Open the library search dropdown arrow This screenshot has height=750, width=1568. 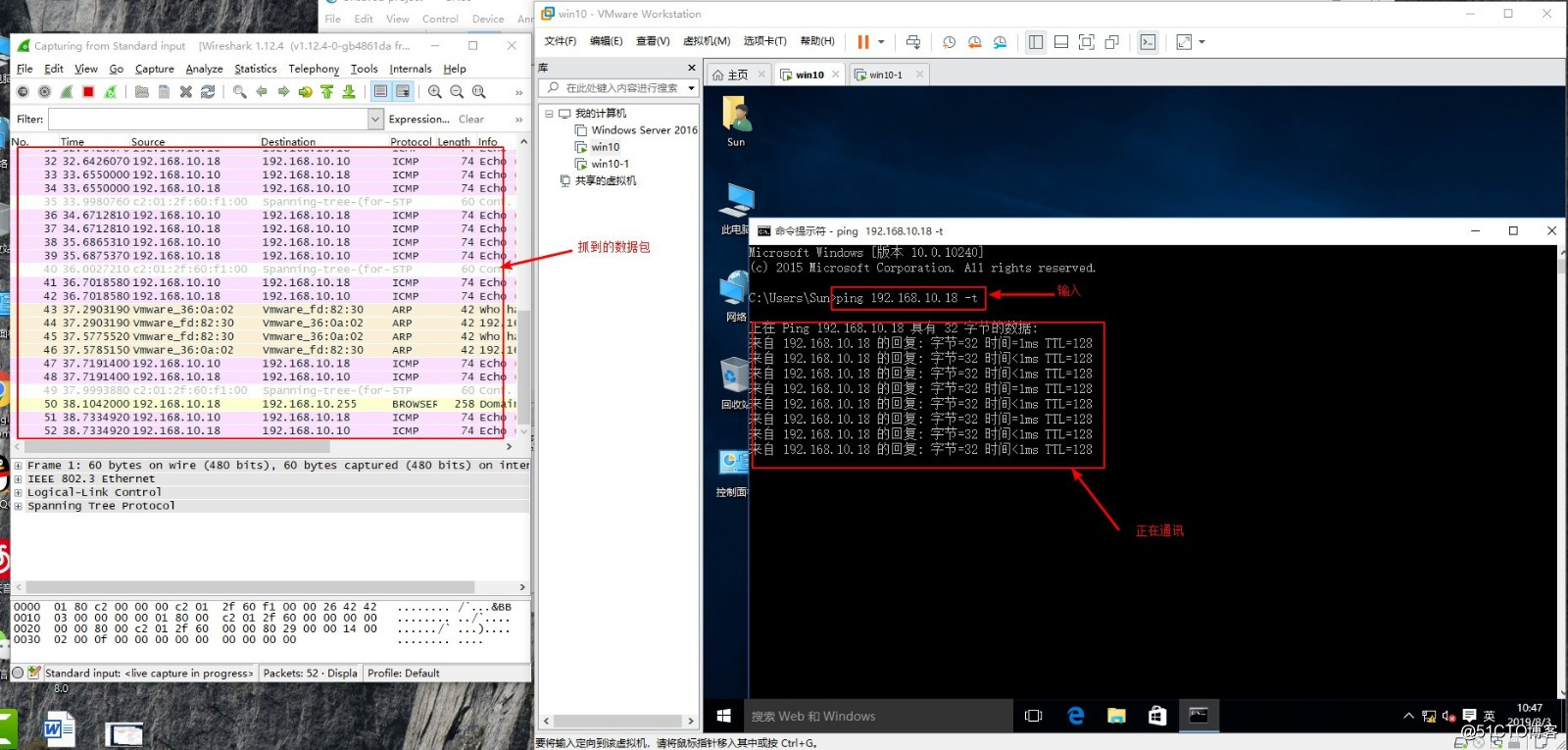pos(692,87)
